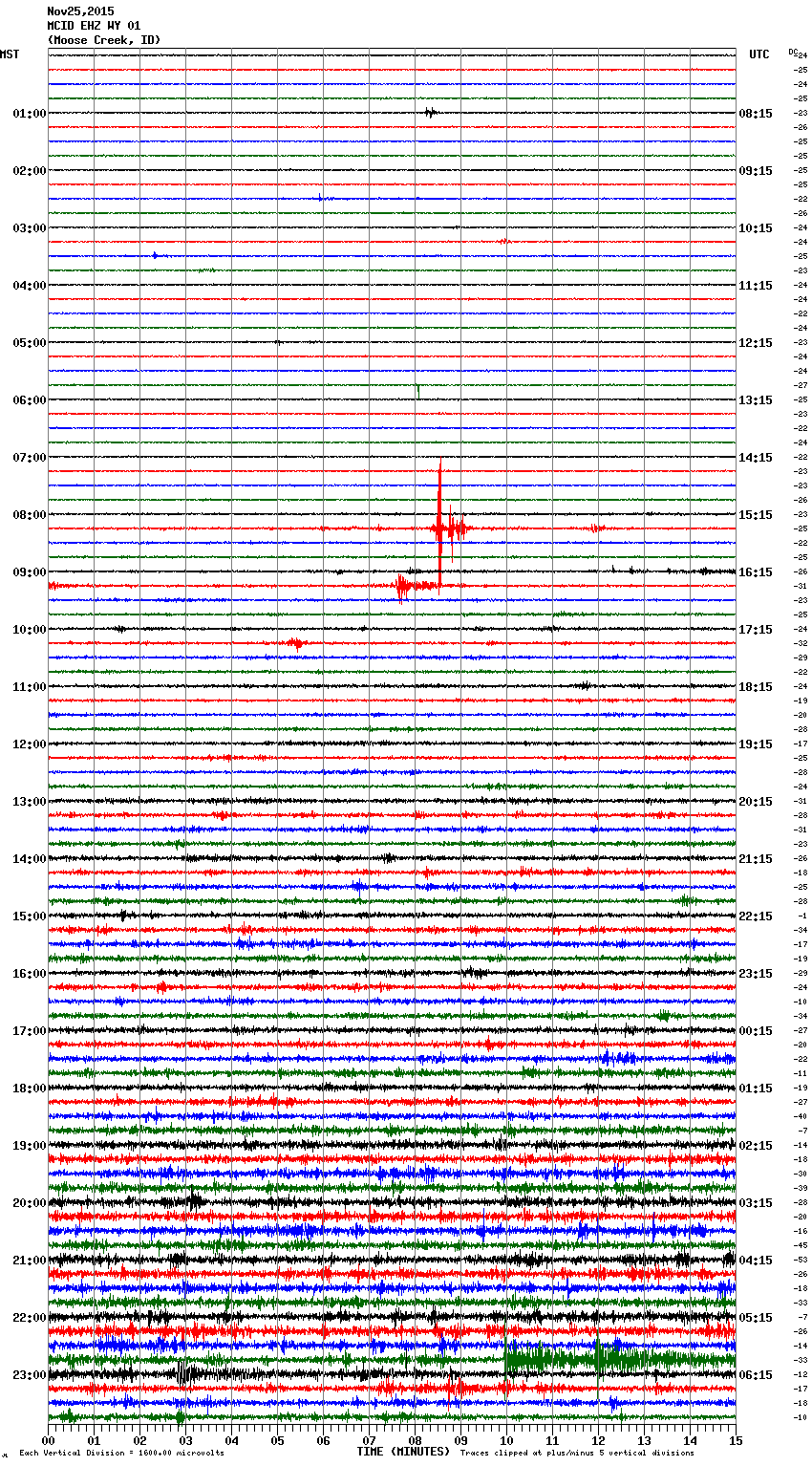Click minute 05 on the bottom axis

tap(277, 1440)
